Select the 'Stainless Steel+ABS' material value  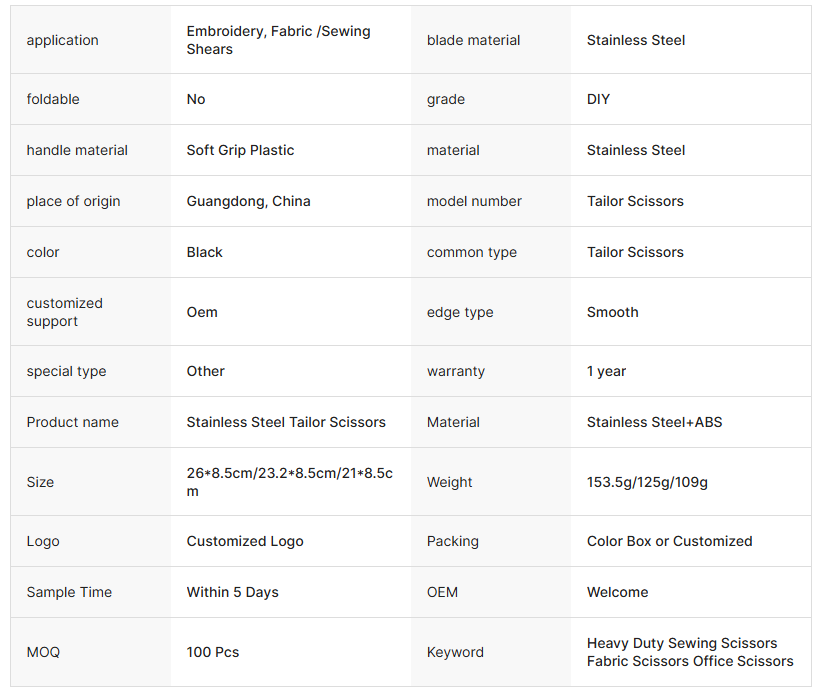point(654,422)
